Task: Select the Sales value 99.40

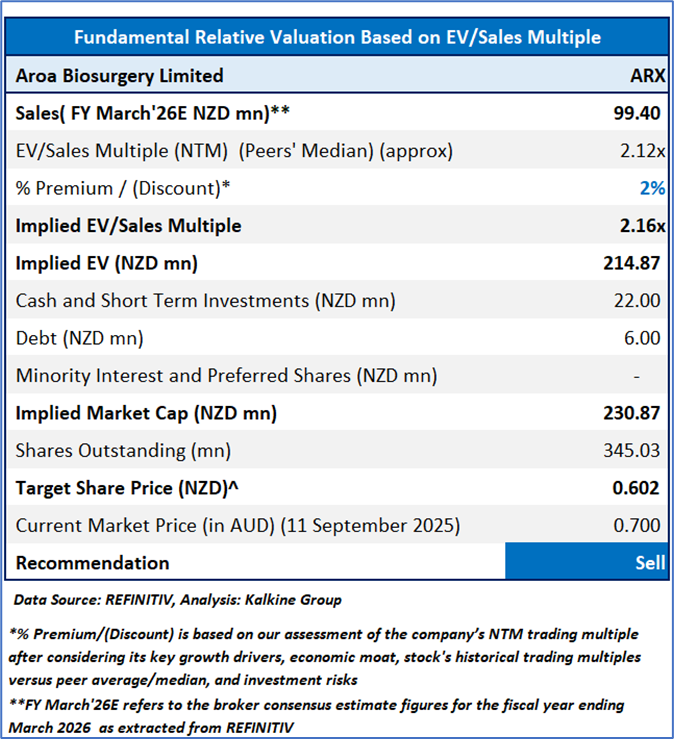Action: (637, 113)
